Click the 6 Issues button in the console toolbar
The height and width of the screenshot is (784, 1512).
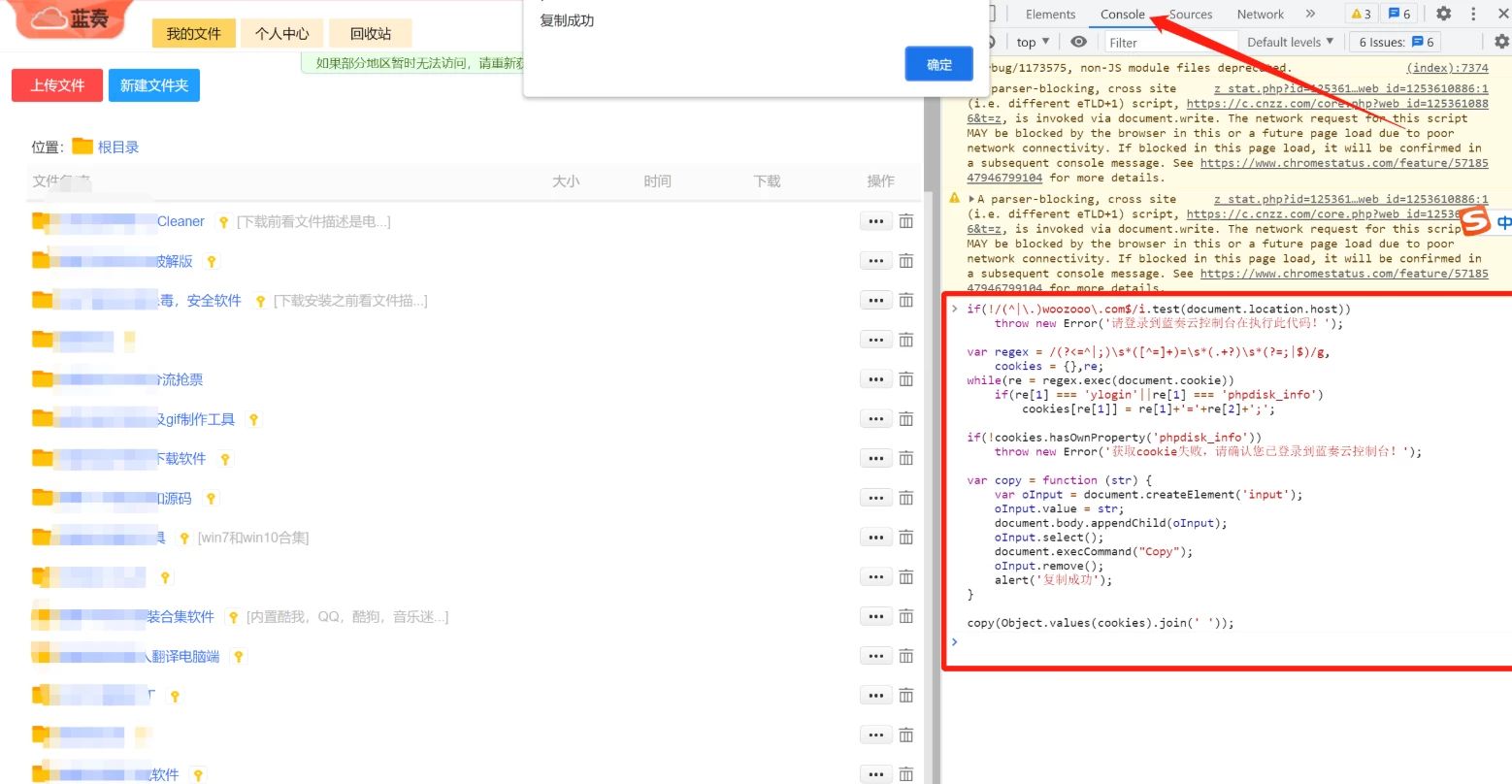click(x=1396, y=42)
